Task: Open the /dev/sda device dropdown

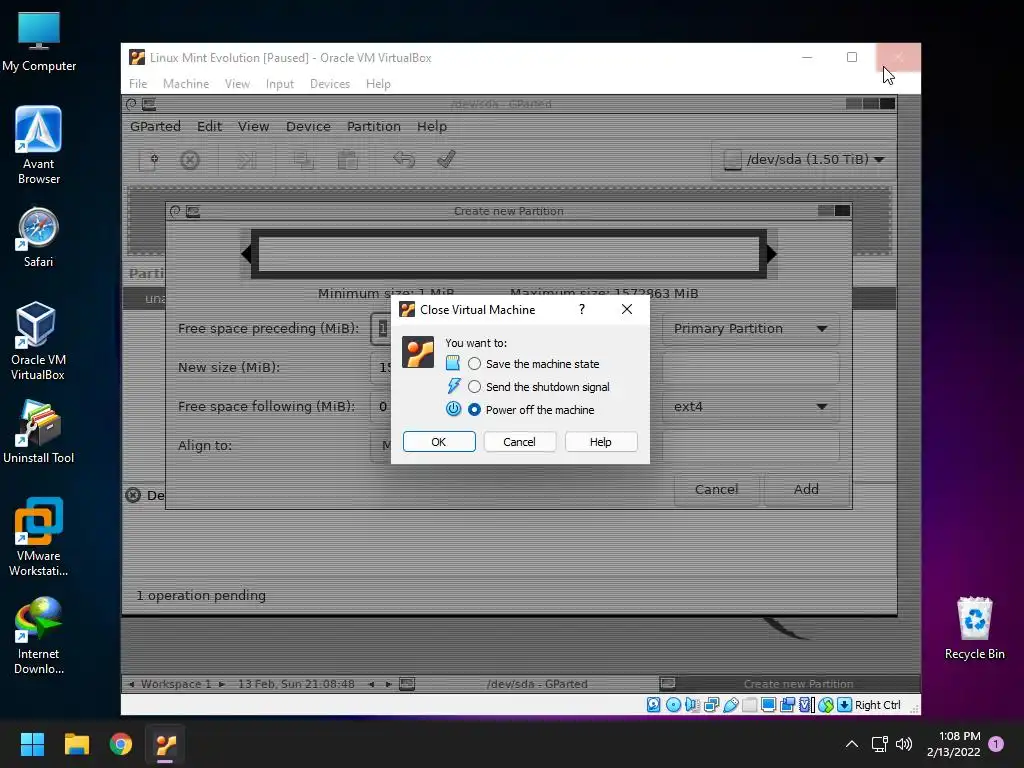Action: 804,159
